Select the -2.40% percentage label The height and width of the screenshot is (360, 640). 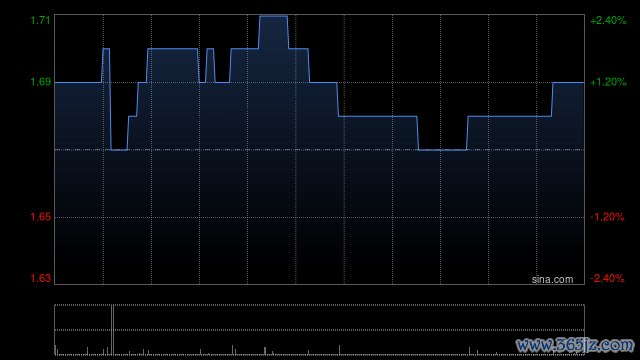[607, 278]
